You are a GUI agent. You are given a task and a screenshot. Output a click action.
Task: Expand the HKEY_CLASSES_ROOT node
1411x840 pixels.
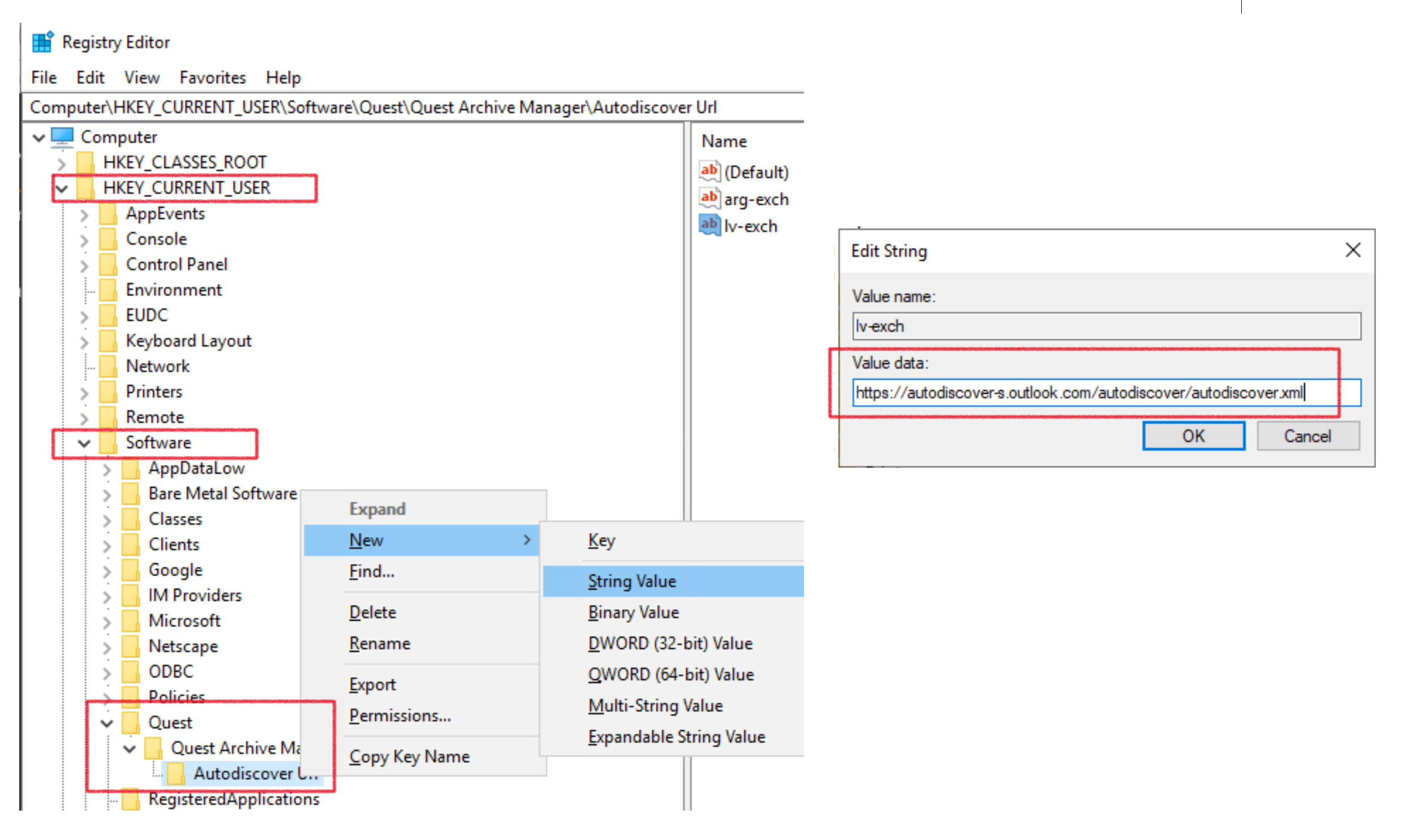click(x=62, y=163)
